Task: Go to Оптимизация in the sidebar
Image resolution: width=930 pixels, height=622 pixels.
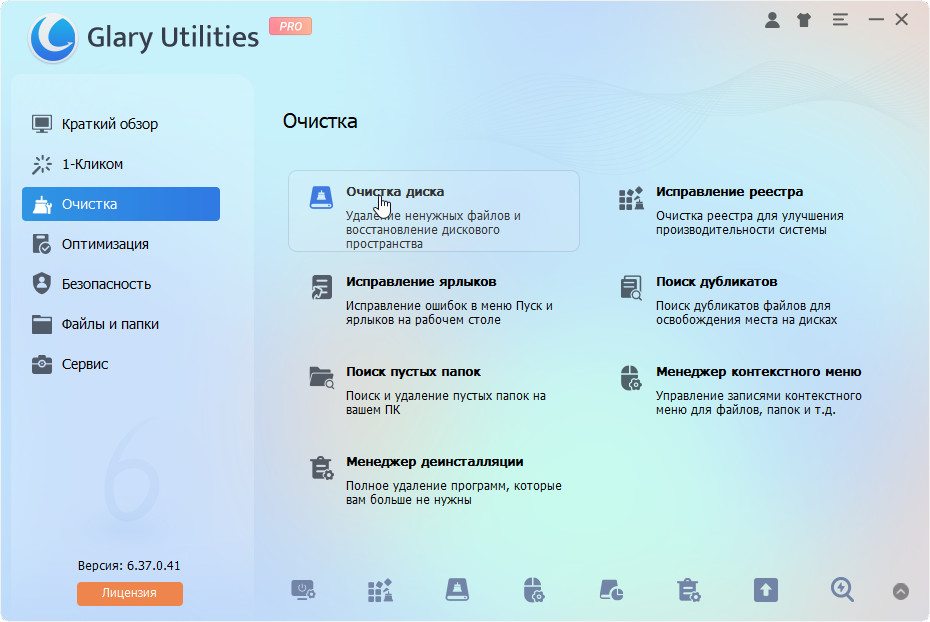Action: pos(105,244)
